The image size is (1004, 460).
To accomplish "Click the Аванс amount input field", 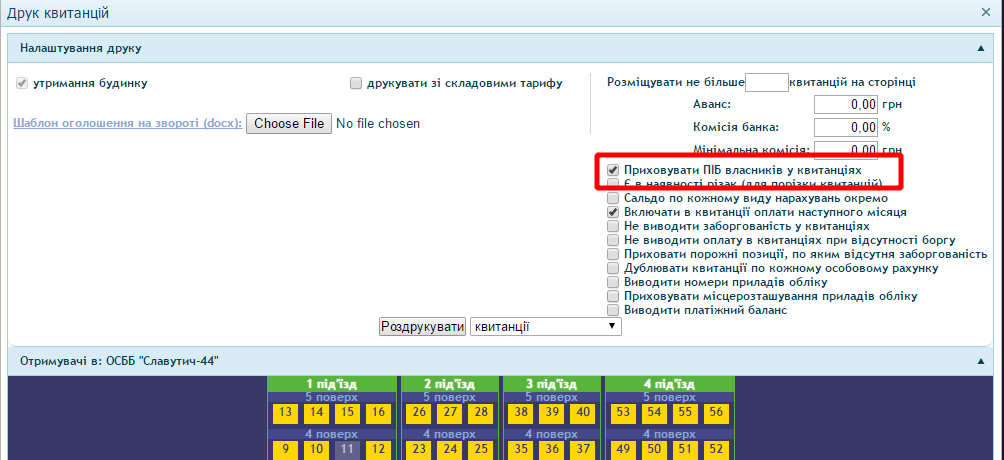I will 846,105.
